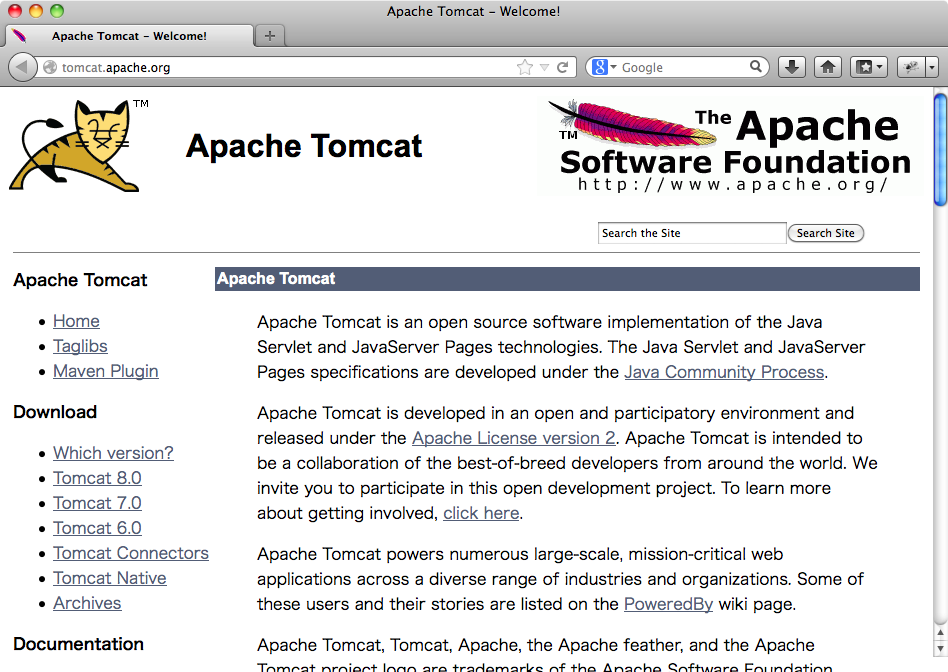Click the Apache Software Foundation banner logo
Image resolution: width=948 pixels, height=672 pixels.
(730, 146)
